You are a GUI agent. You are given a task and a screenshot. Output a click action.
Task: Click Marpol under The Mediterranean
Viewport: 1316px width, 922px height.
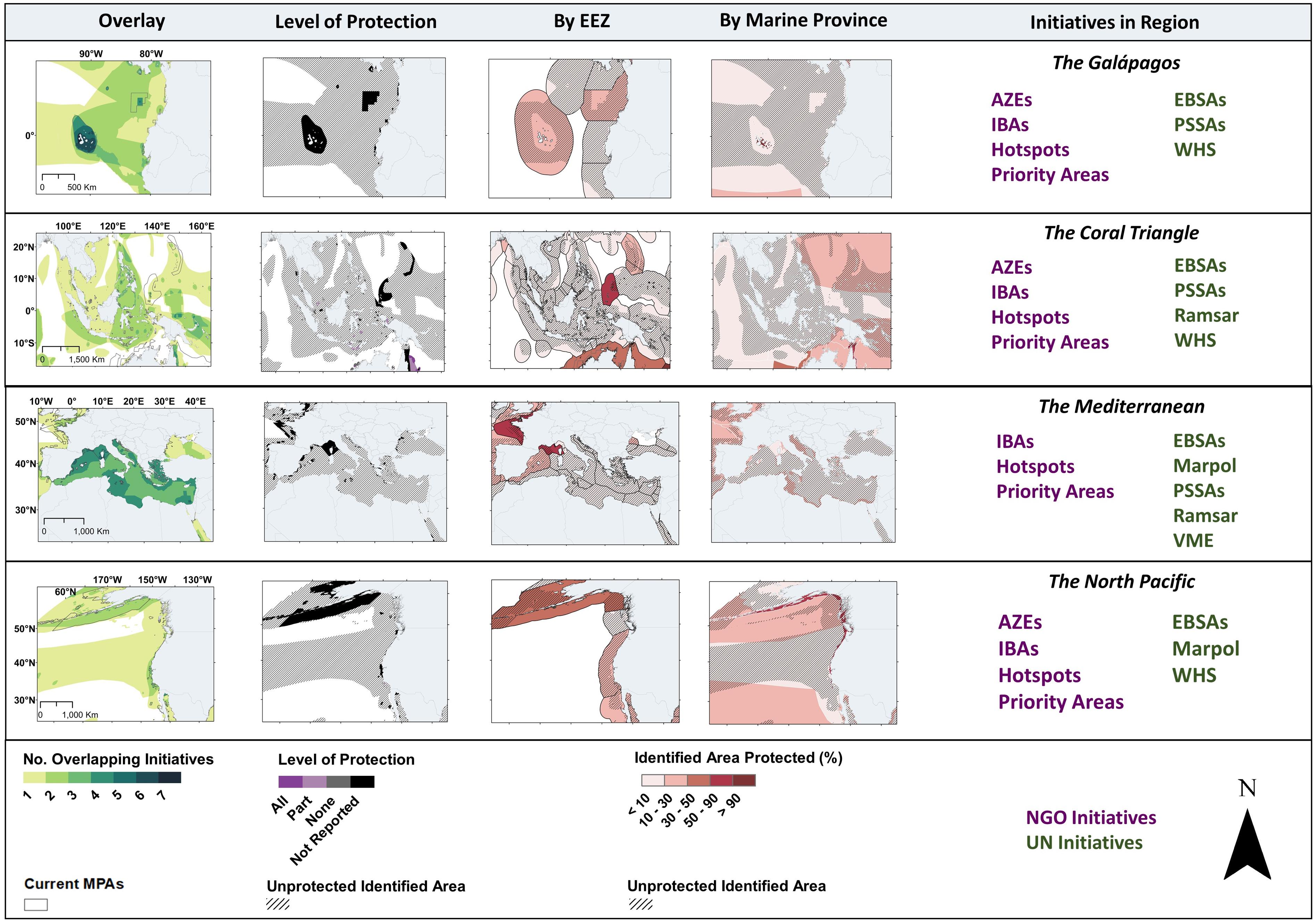click(x=1205, y=466)
